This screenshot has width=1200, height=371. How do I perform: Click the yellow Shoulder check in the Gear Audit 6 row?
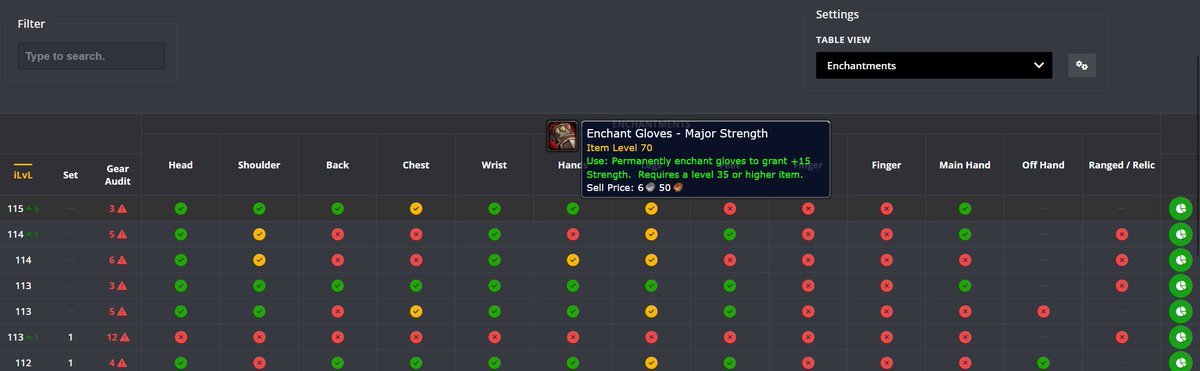259,260
